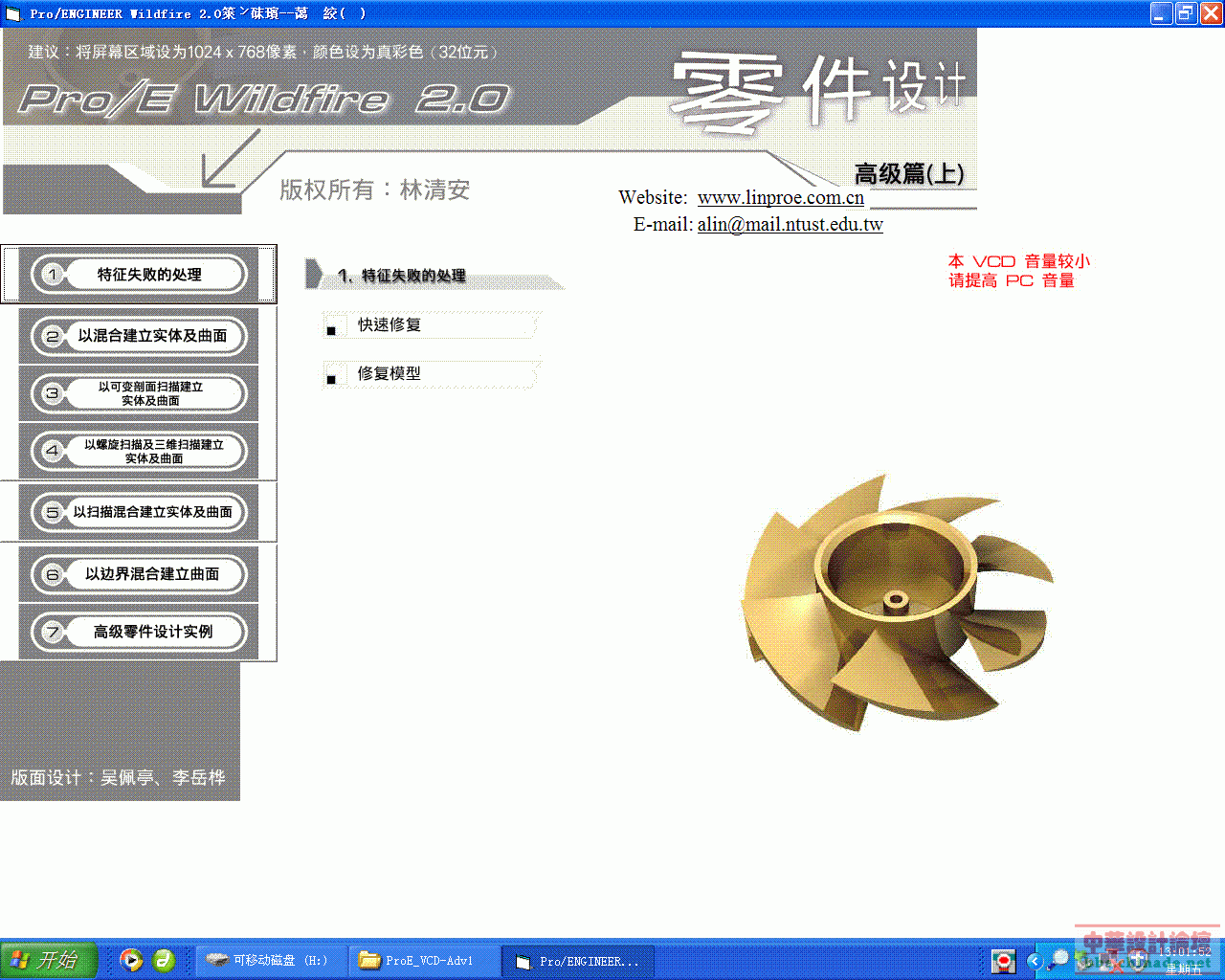The height and width of the screenshot is (980, 1225).
Task: Click the number 5 circle icon
Action: click(x=53, y=512)
